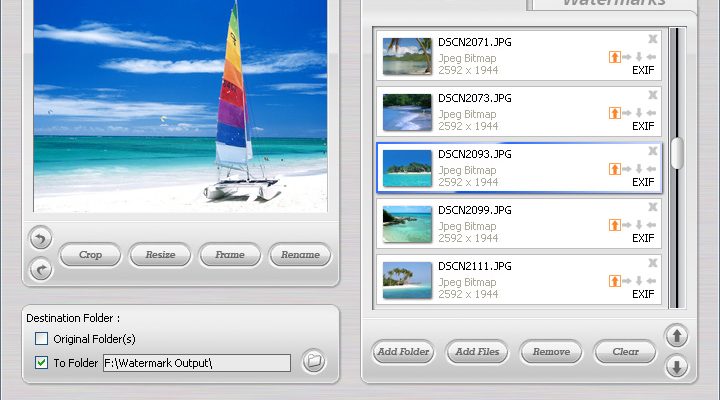Click right-arrow orientation icon for DSCN2111.JPG
This screenshot has height=400, width=720.
pyautogui.click(x=627, y=281)
